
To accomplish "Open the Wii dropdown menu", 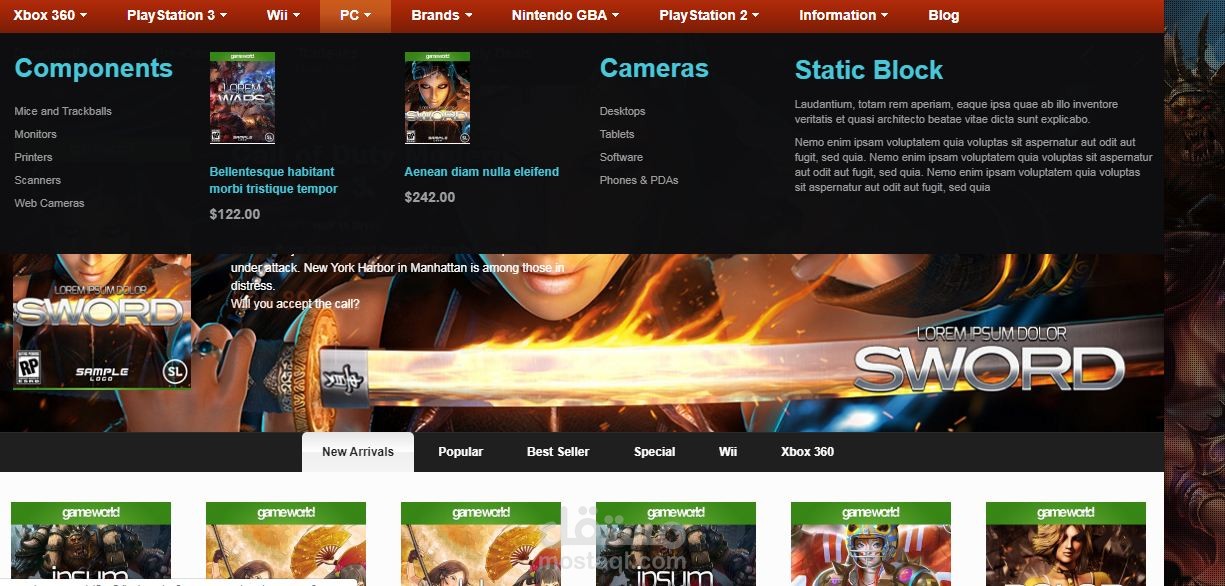I will click(283, 15).
